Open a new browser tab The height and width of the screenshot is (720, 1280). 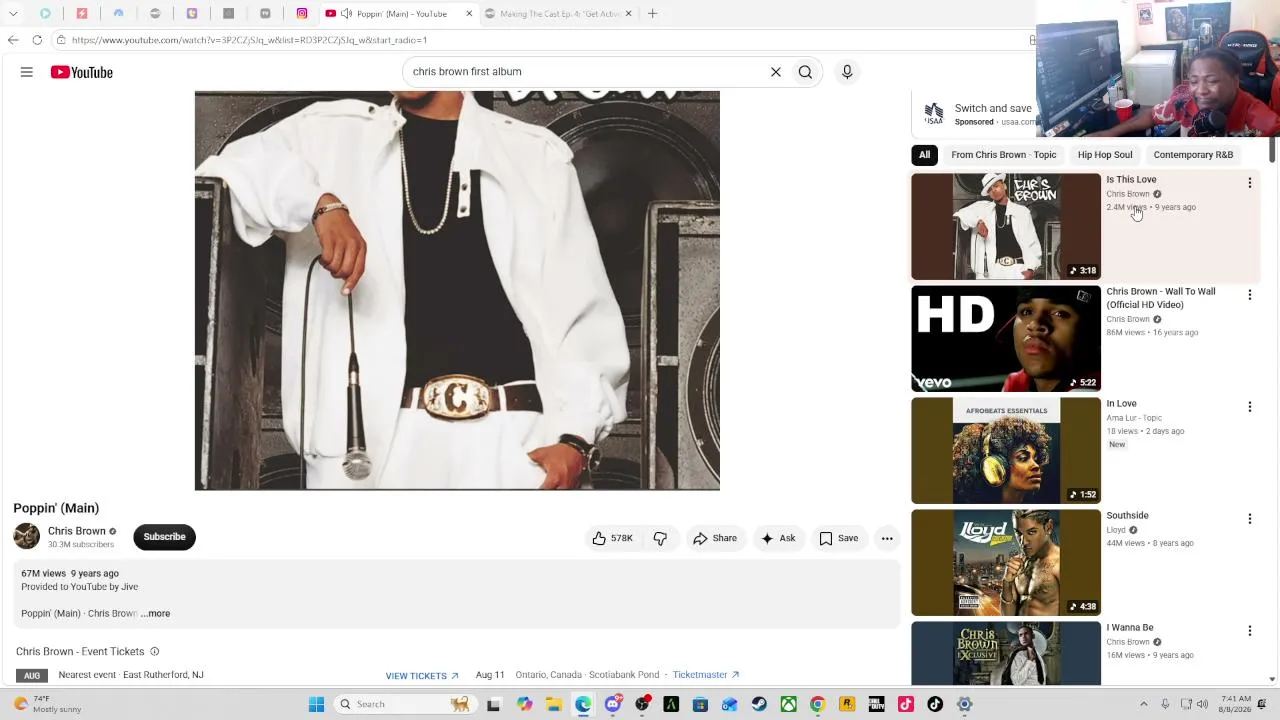tap(652, 14)
